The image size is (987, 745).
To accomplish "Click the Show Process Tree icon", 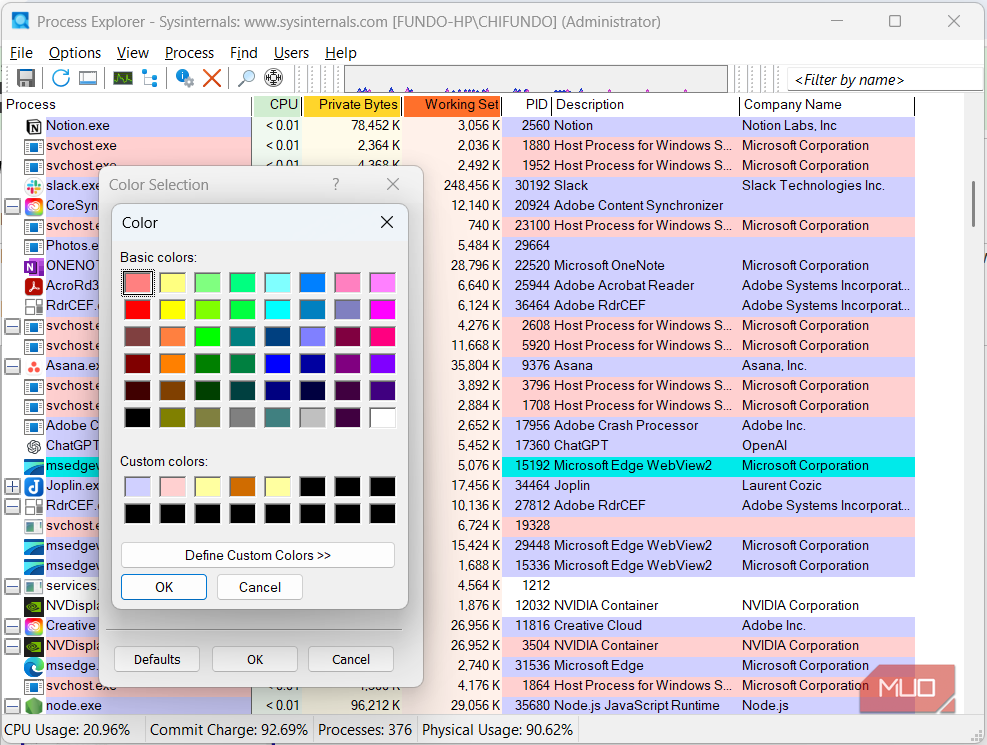I will (150, 78).
